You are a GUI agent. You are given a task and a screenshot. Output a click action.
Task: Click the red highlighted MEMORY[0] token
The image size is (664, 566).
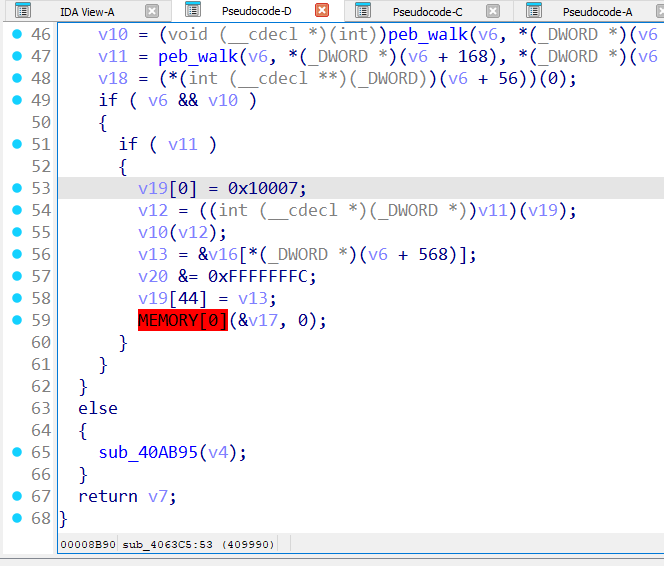coord(183,320)
